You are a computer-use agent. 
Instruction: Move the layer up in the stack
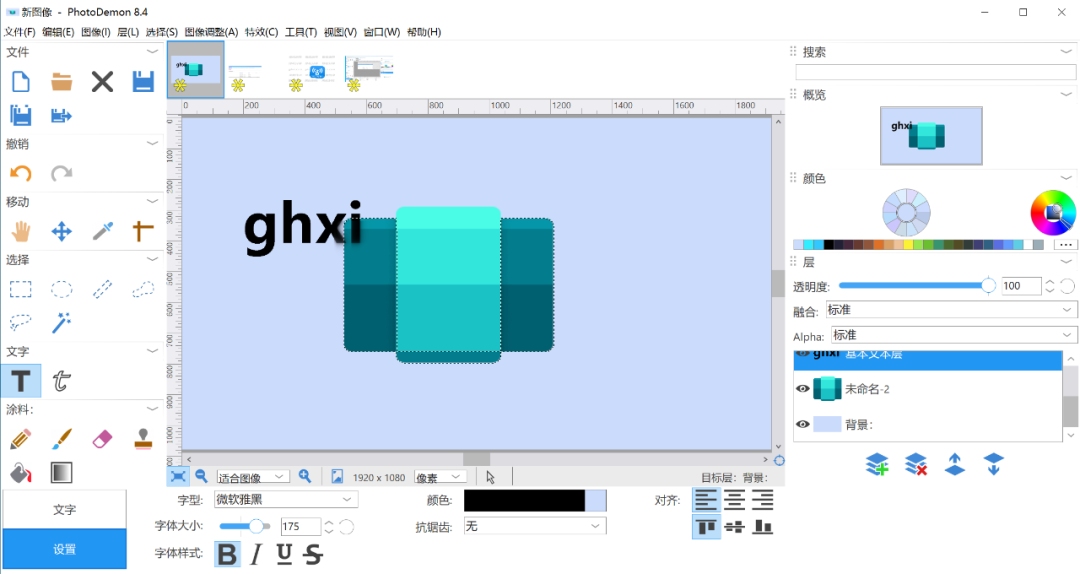955,464
